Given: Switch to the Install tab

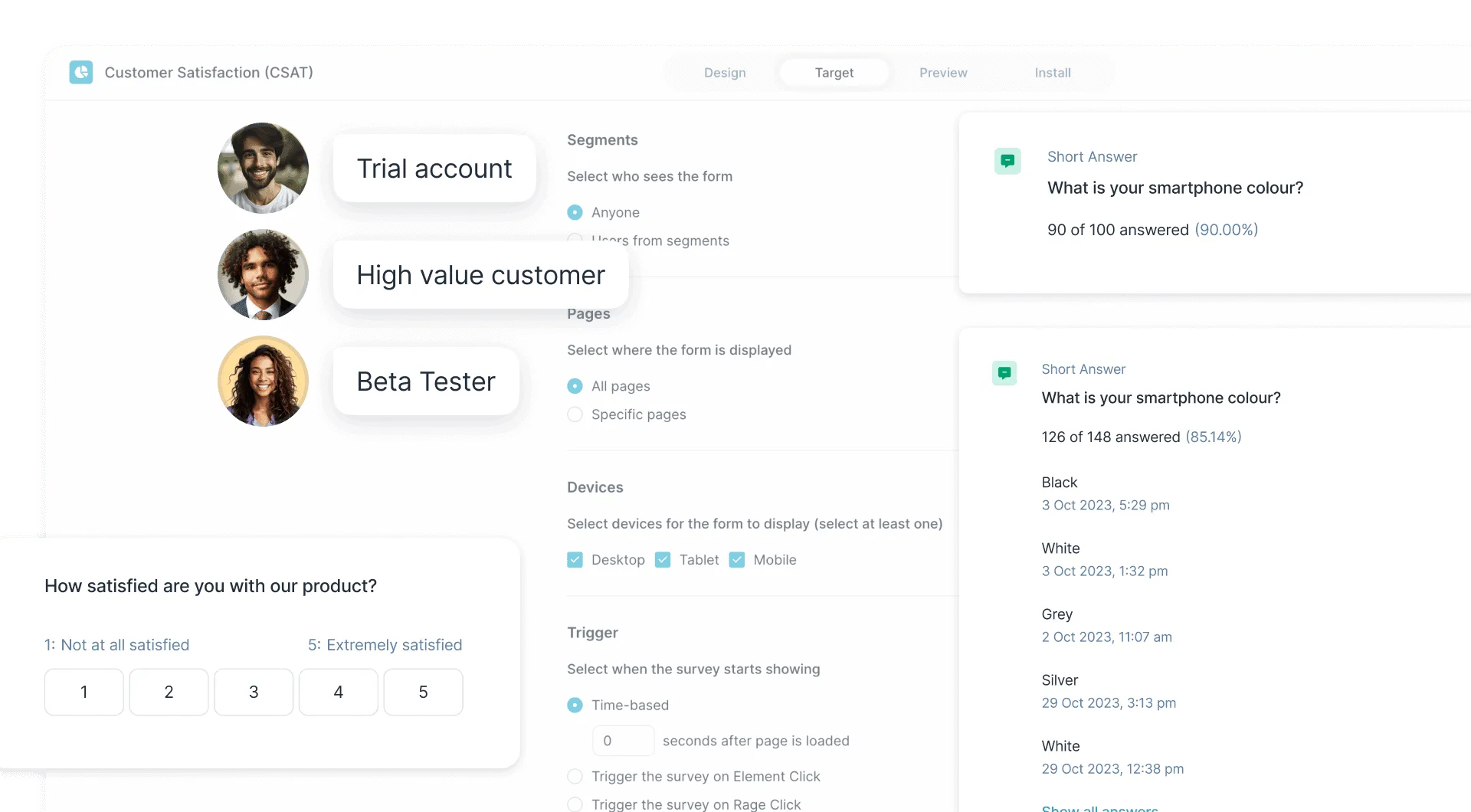Looking at the screenshot, I should click(x=1053, y=72).
